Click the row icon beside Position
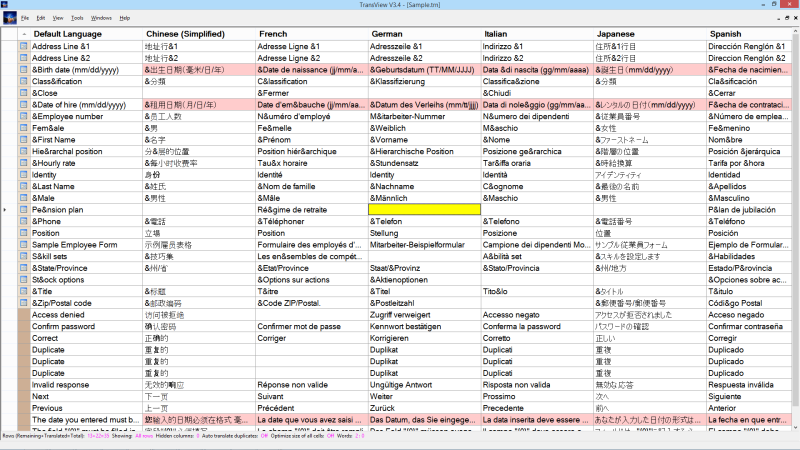800x450 pixels. 23,233
